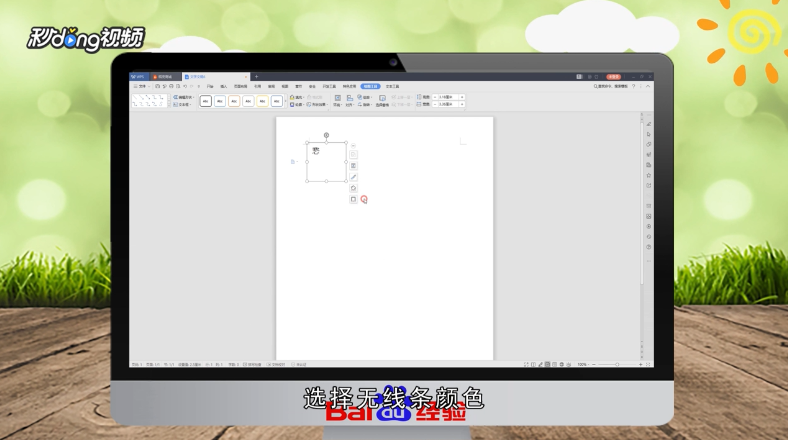The width and height of the screenshot is (788, 440).
Task: Apply the orange outline Abc shape style
Action: click(x=234, y=101)
